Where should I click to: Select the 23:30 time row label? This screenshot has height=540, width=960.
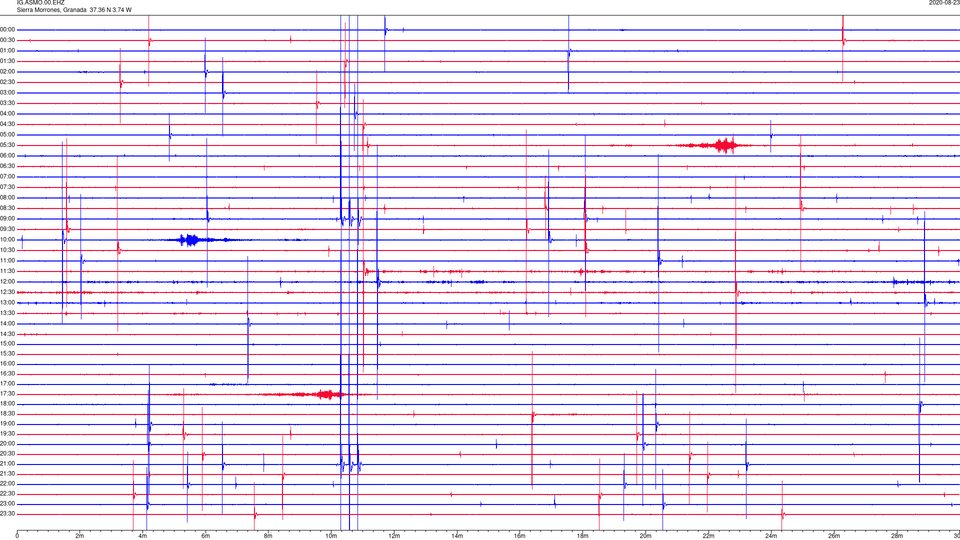[x=8, y=514]
